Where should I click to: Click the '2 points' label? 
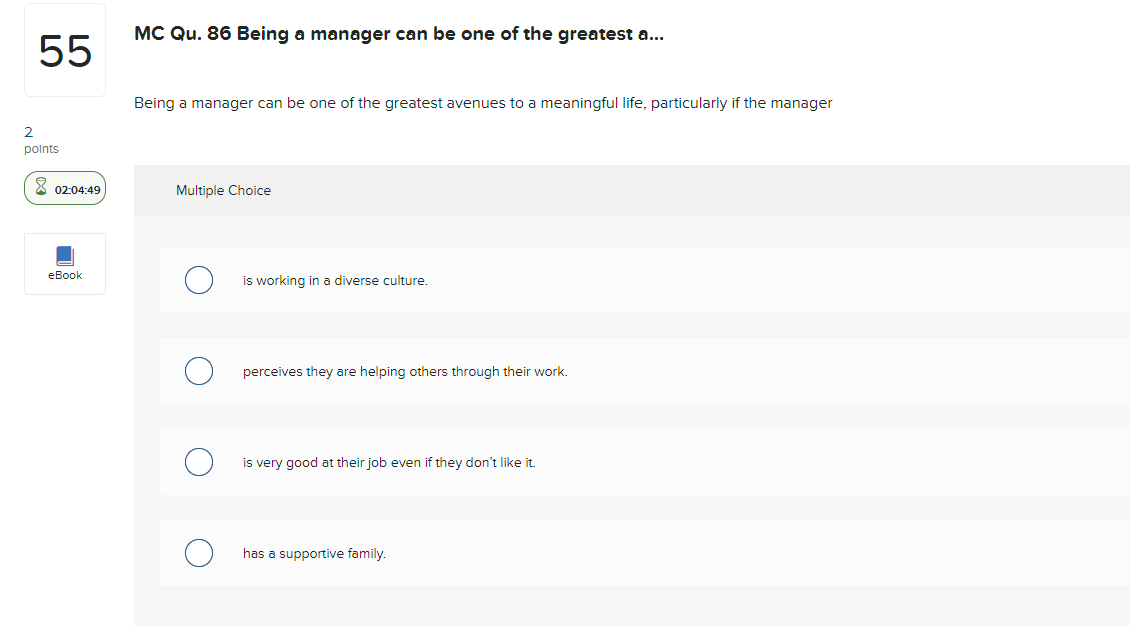click(x=40, y=140)
